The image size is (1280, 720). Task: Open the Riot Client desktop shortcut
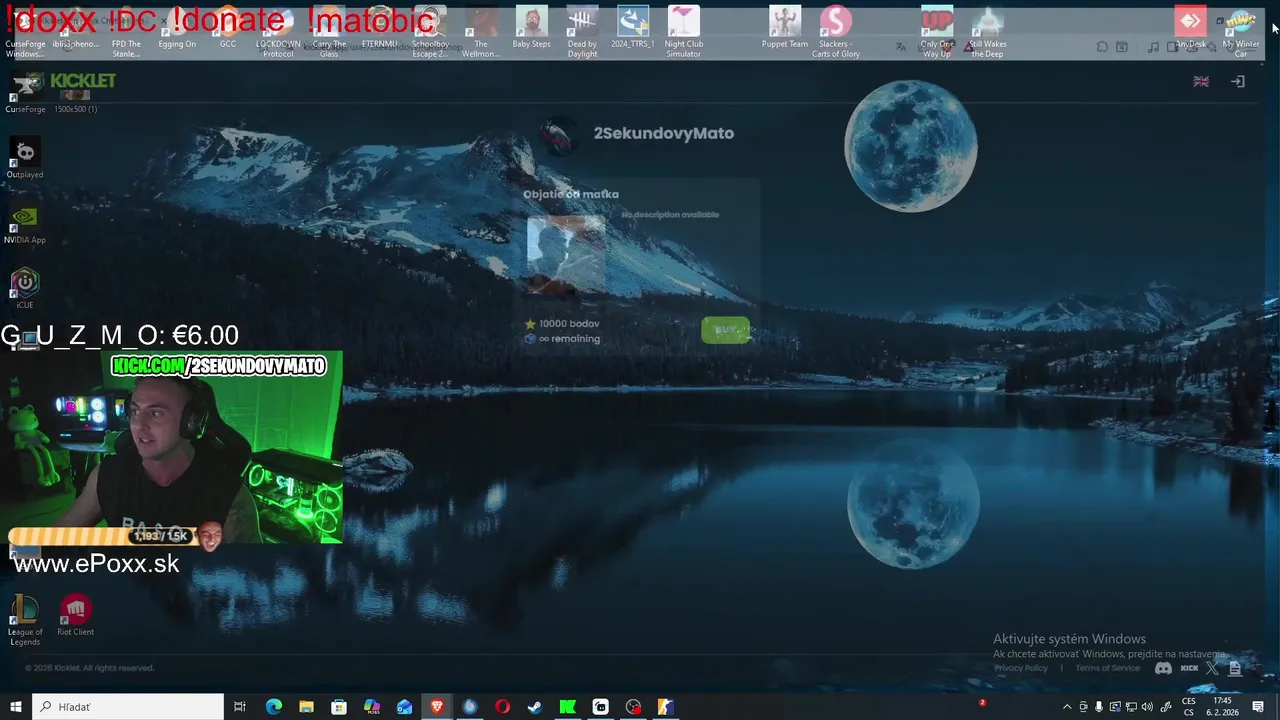(75, 615)
